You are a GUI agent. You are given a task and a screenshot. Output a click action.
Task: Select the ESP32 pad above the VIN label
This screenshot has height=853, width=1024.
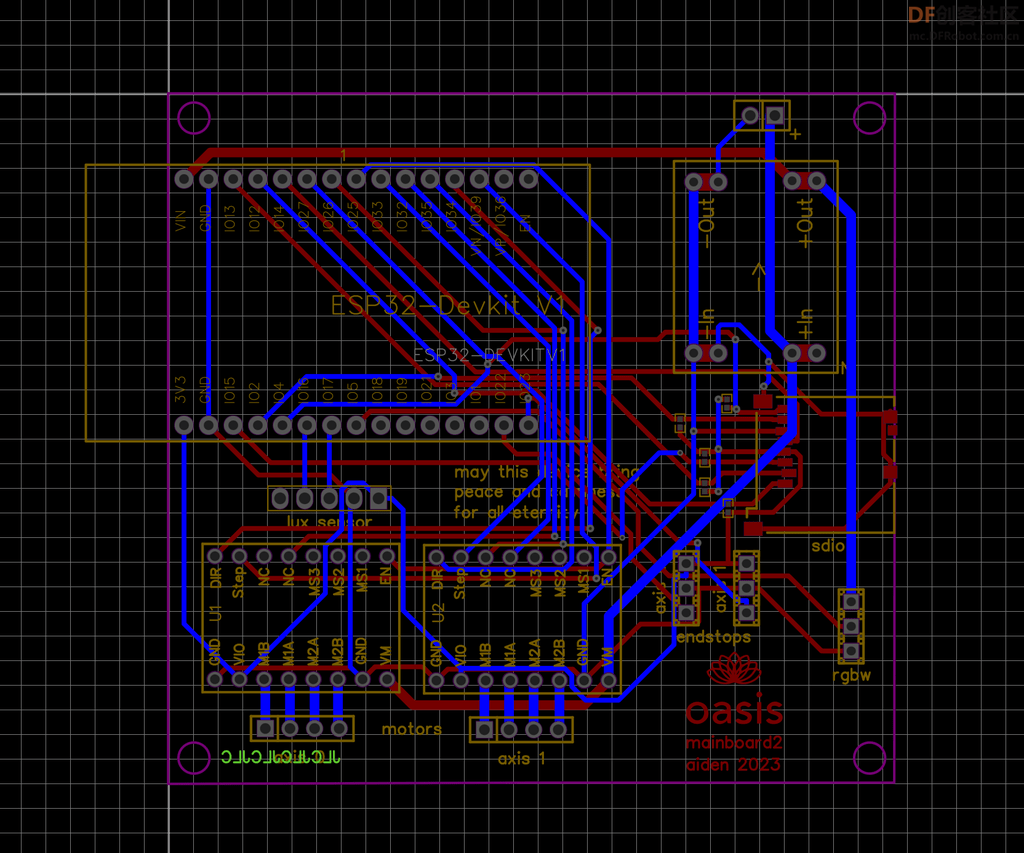(184, 178)
